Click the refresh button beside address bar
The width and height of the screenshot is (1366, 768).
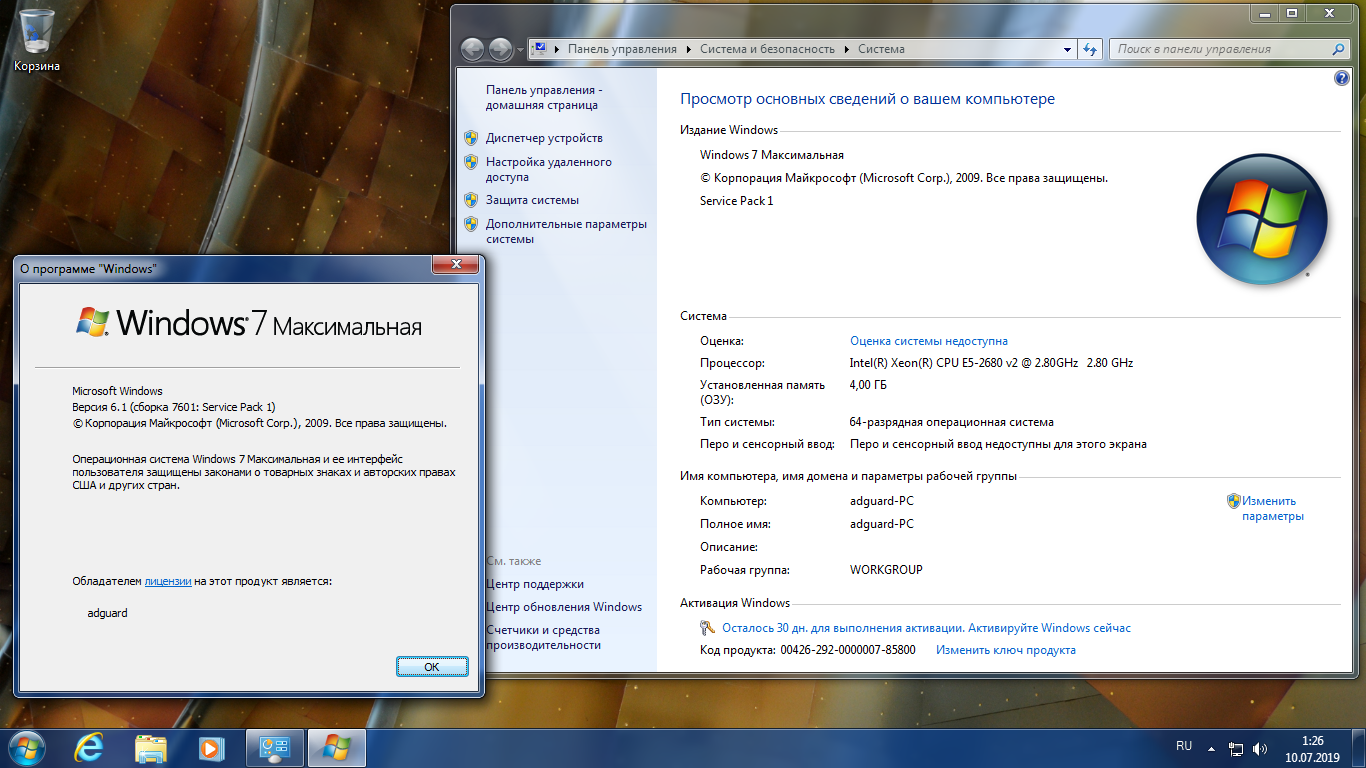(1090, 49)
